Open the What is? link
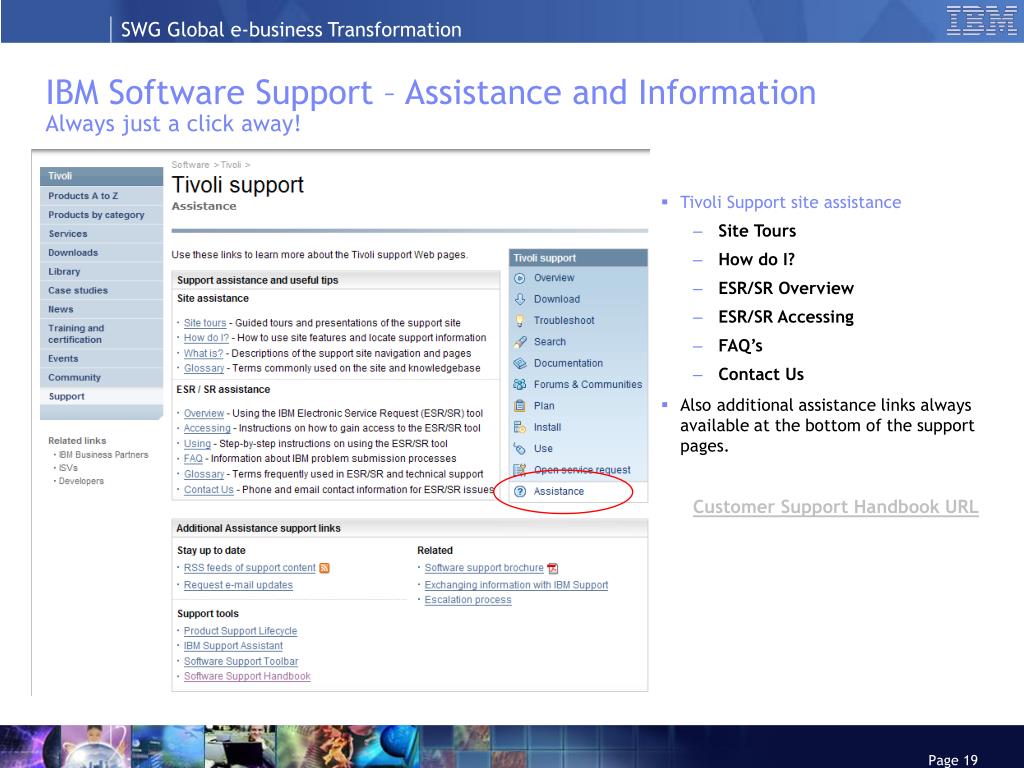Viewport: 1024px width, 768px height. 203,353
